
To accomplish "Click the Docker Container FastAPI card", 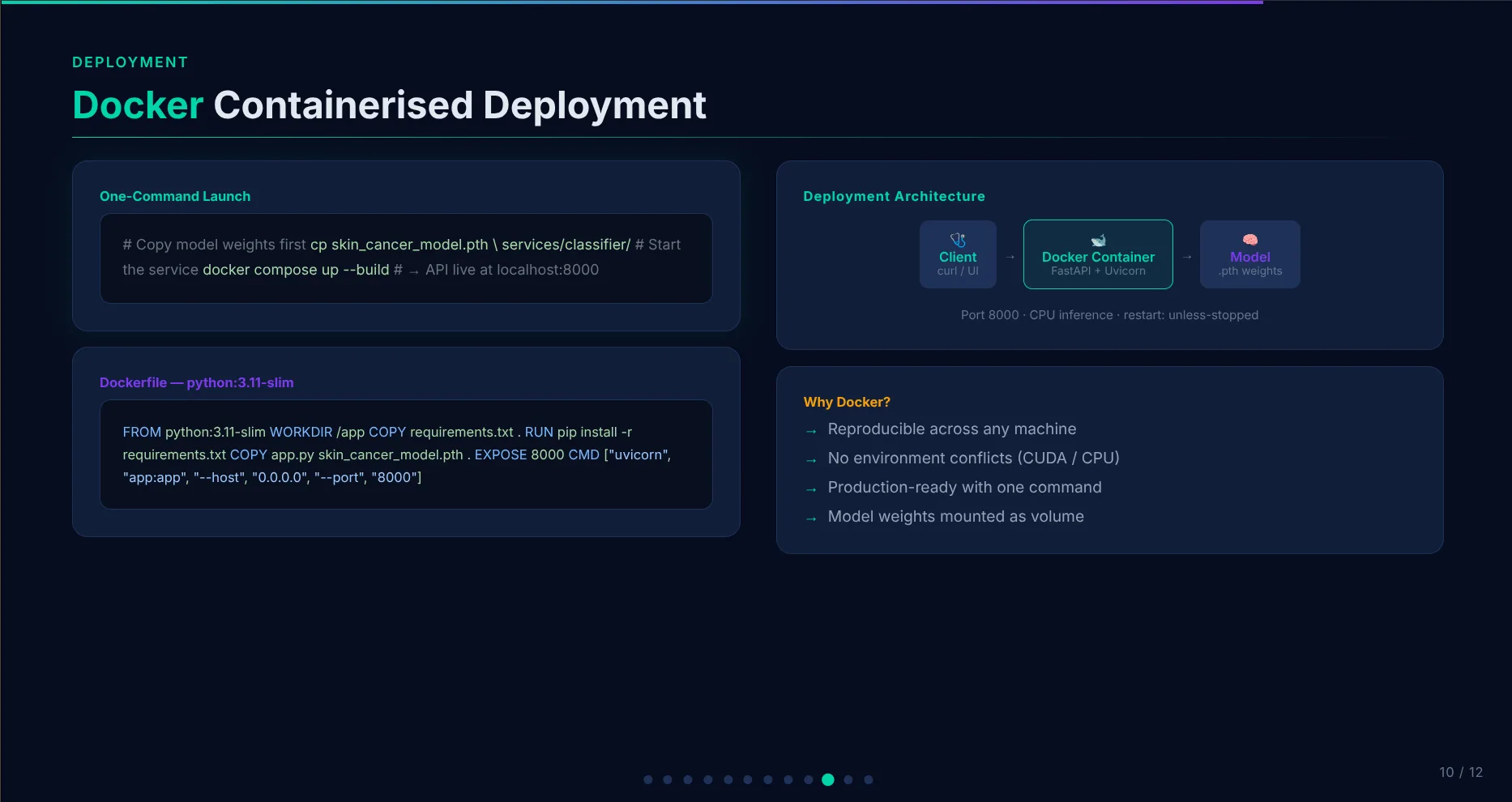I will point(1098,254).
